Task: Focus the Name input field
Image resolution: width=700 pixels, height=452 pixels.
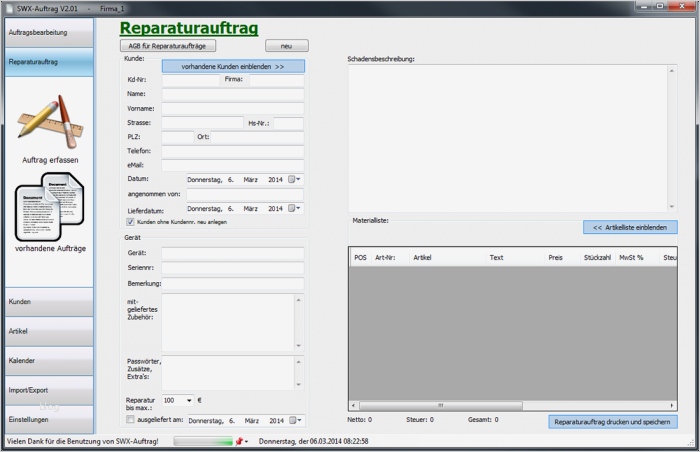Action: tap(233, 94)
